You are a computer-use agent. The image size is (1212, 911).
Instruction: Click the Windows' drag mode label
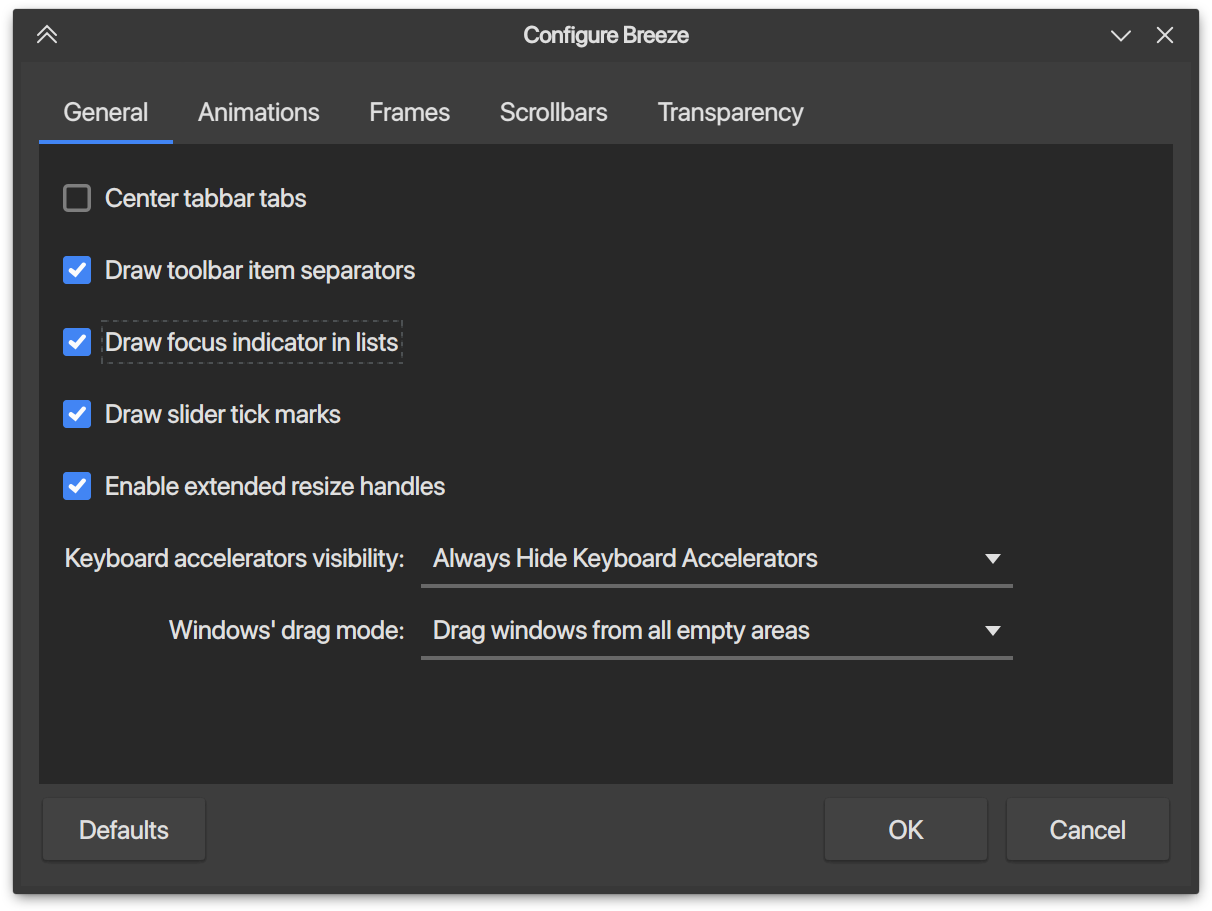coord(287,630)
